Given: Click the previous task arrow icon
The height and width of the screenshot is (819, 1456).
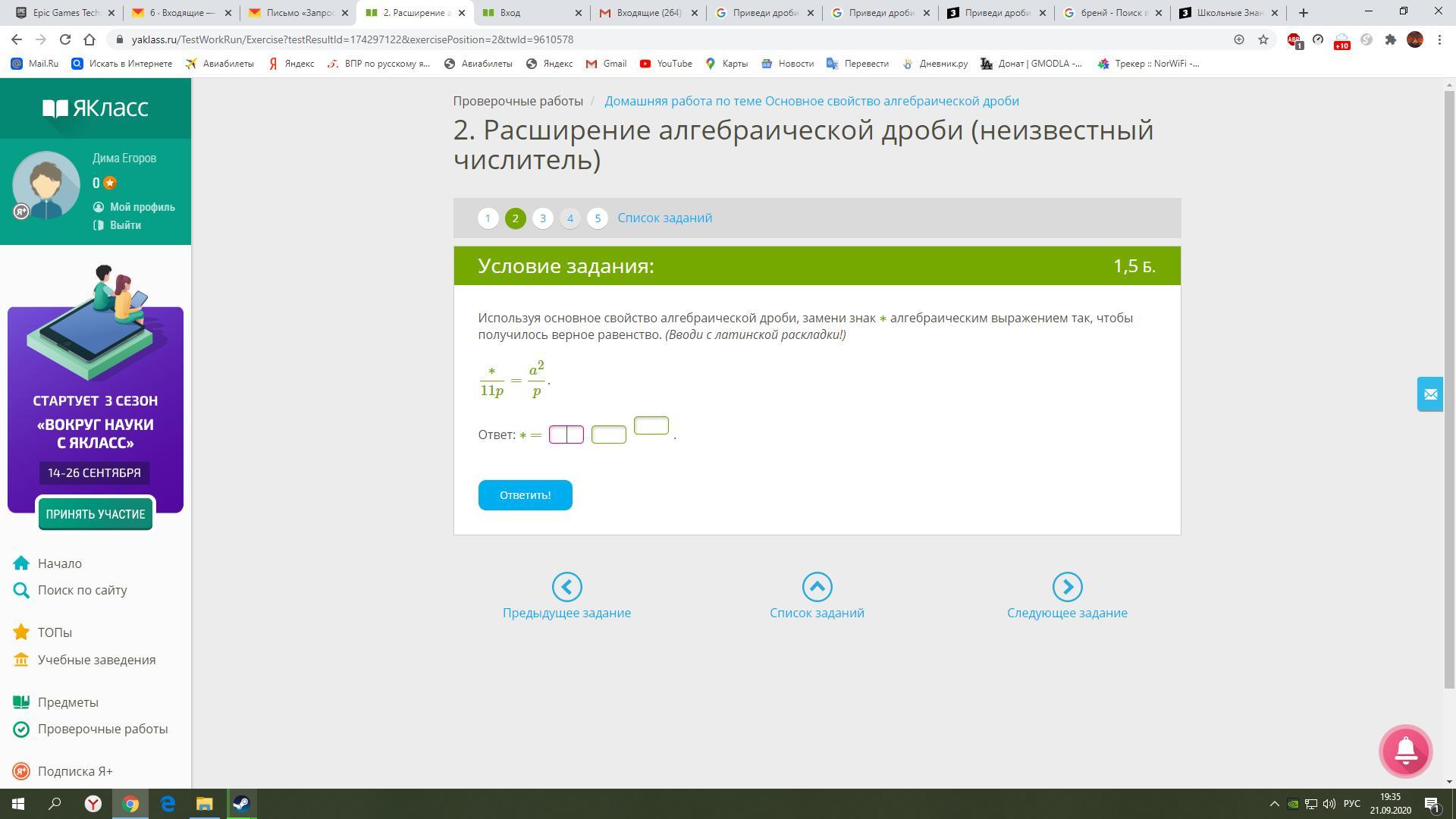Looking at the screenshot, I should pos(566,587).
